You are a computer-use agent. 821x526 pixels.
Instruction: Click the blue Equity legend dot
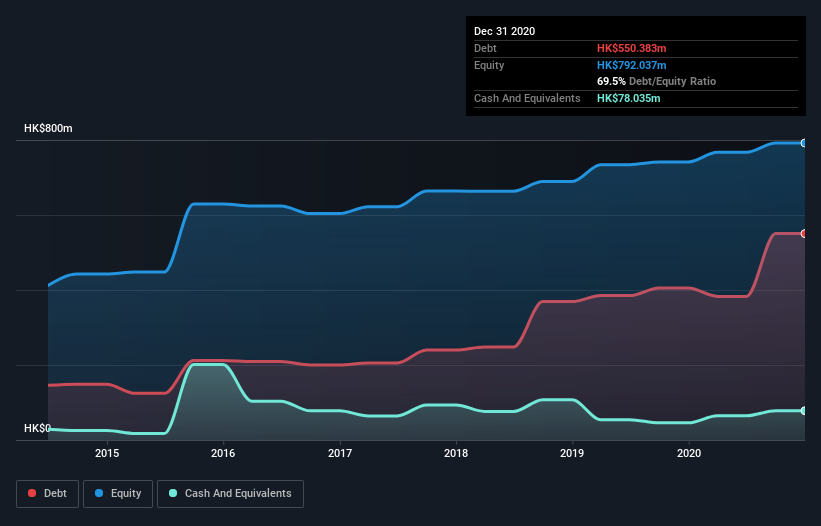[99, 493]
